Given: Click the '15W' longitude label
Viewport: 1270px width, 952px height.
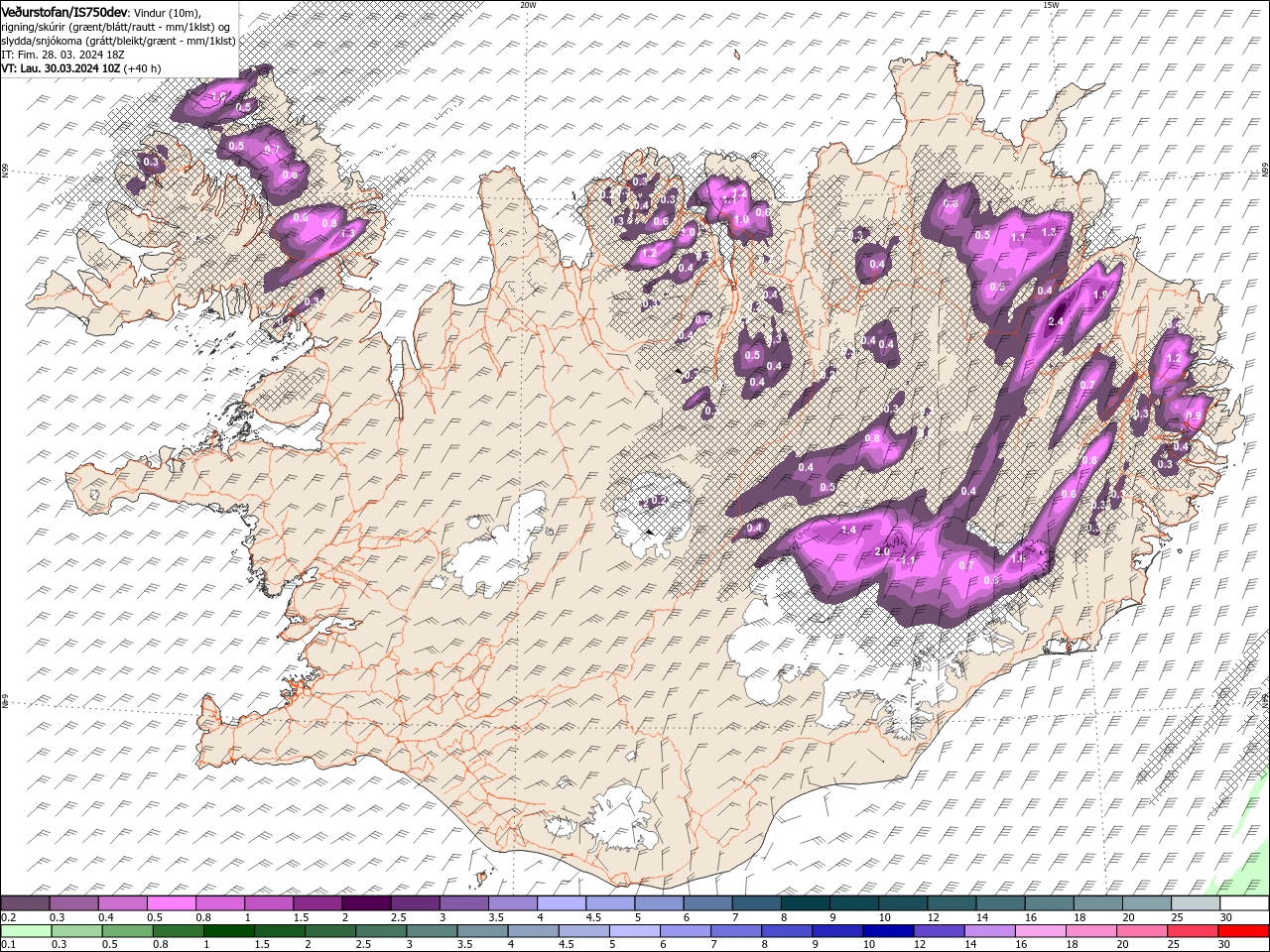Looking at the screenshot, I should tap(1051, 4).
